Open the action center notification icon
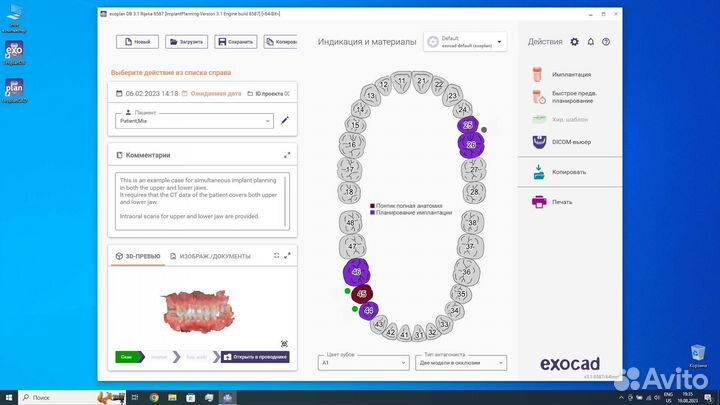 (708, 398)
